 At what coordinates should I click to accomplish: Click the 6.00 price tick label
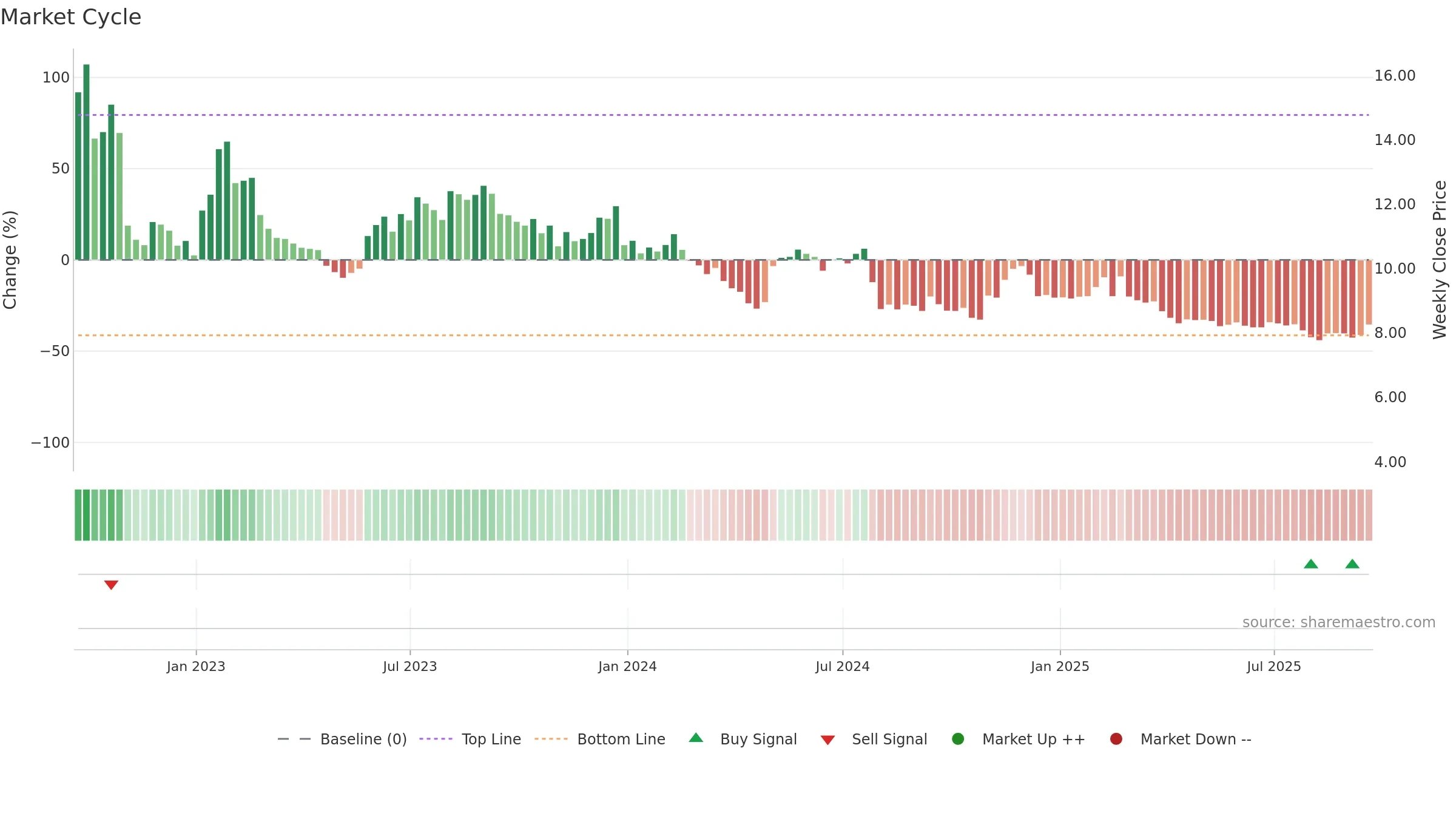click(1390, 397)
